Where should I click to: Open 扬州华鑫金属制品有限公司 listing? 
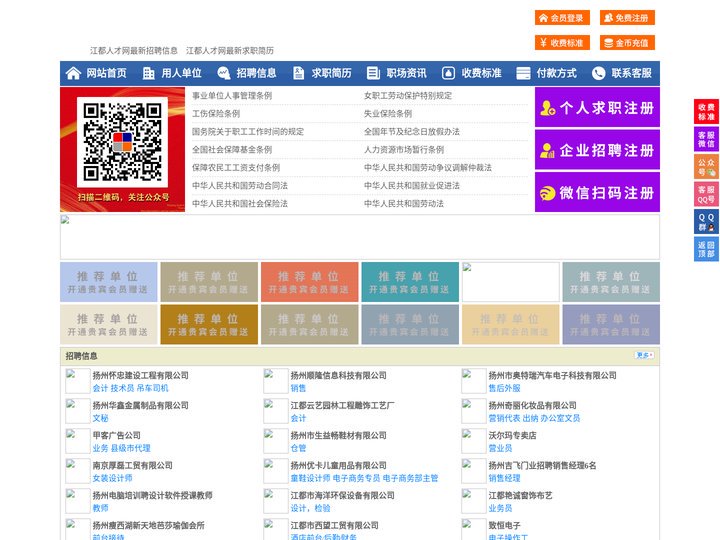[141, 405]
